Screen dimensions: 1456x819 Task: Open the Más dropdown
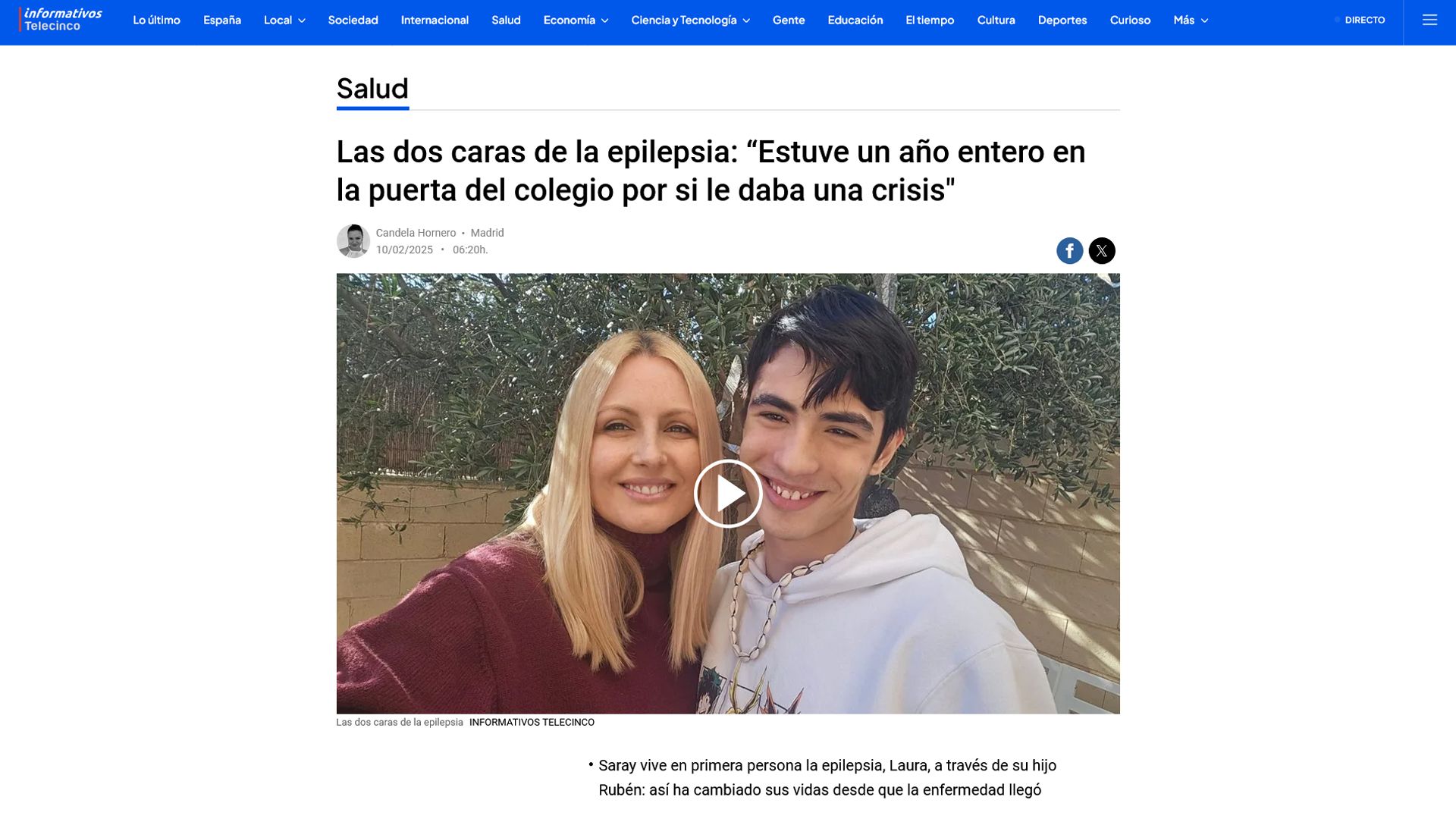[1191, 20]
